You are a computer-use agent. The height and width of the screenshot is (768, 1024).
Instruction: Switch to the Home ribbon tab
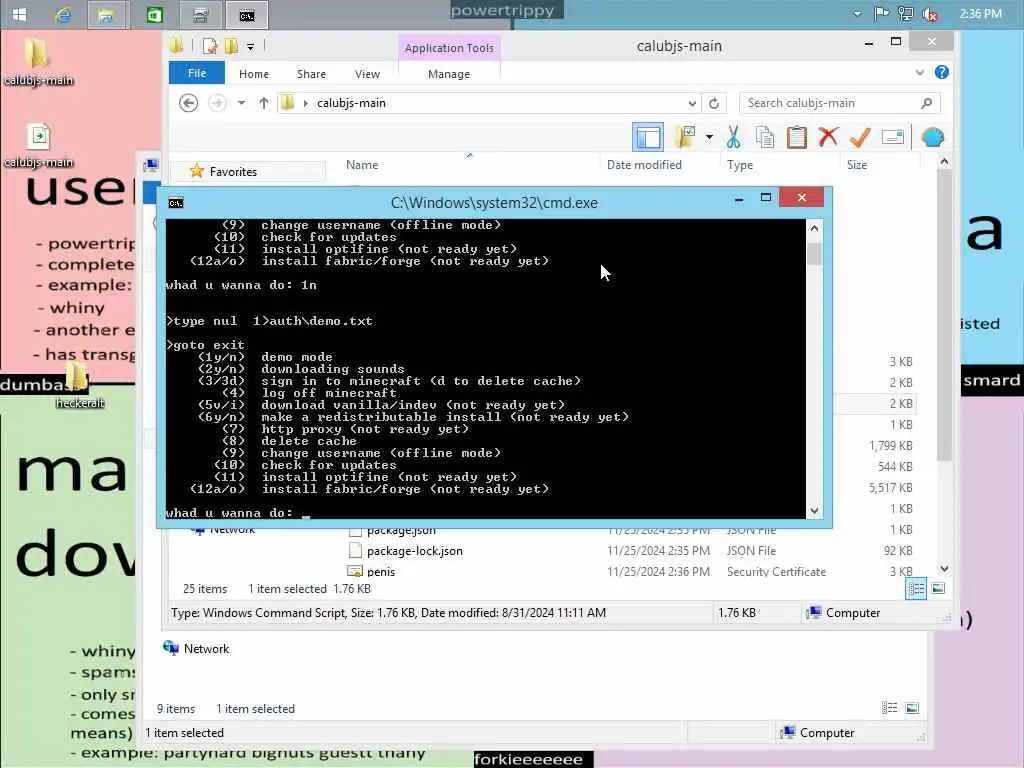[253, 74]
